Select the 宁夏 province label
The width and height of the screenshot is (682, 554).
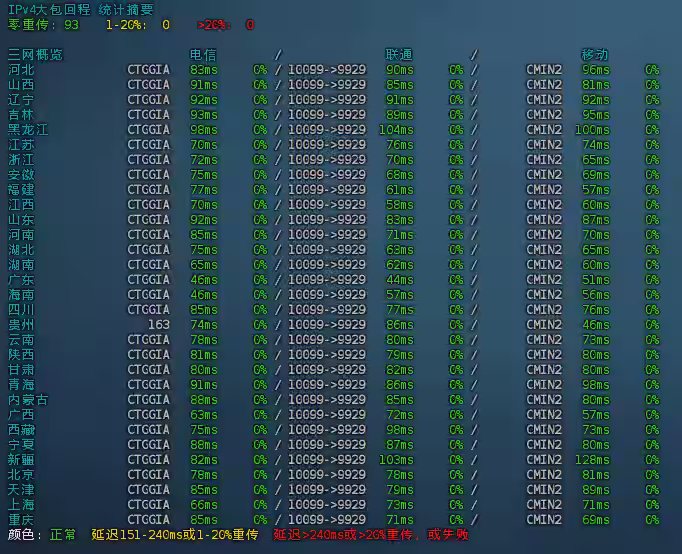tap(21, 445)
